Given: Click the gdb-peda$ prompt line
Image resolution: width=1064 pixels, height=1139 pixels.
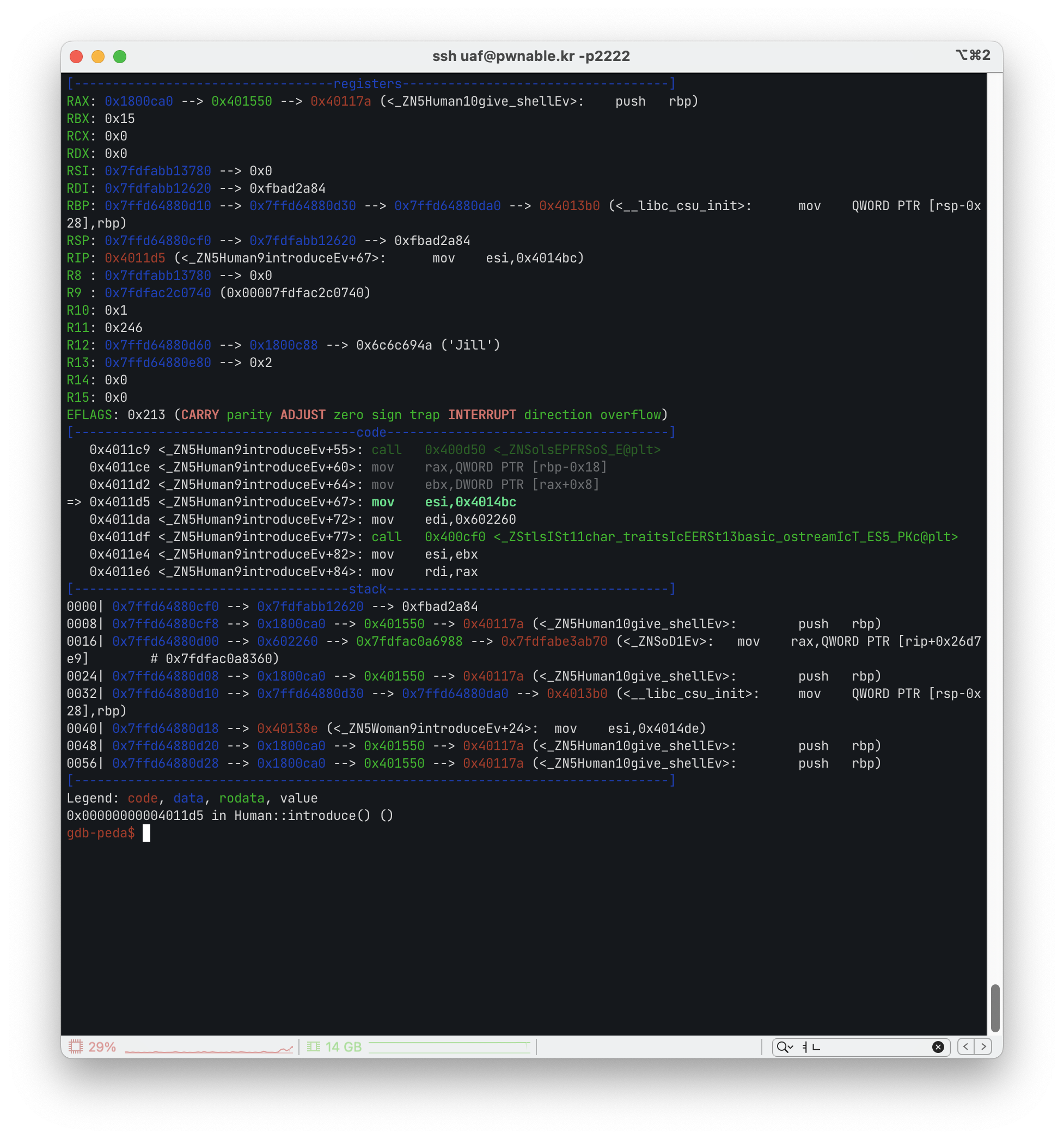Looking at the screenshot, I should coord(101,833).
